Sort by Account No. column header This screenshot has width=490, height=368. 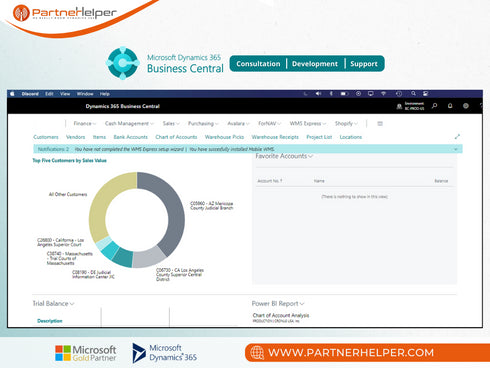coord(270,181)
